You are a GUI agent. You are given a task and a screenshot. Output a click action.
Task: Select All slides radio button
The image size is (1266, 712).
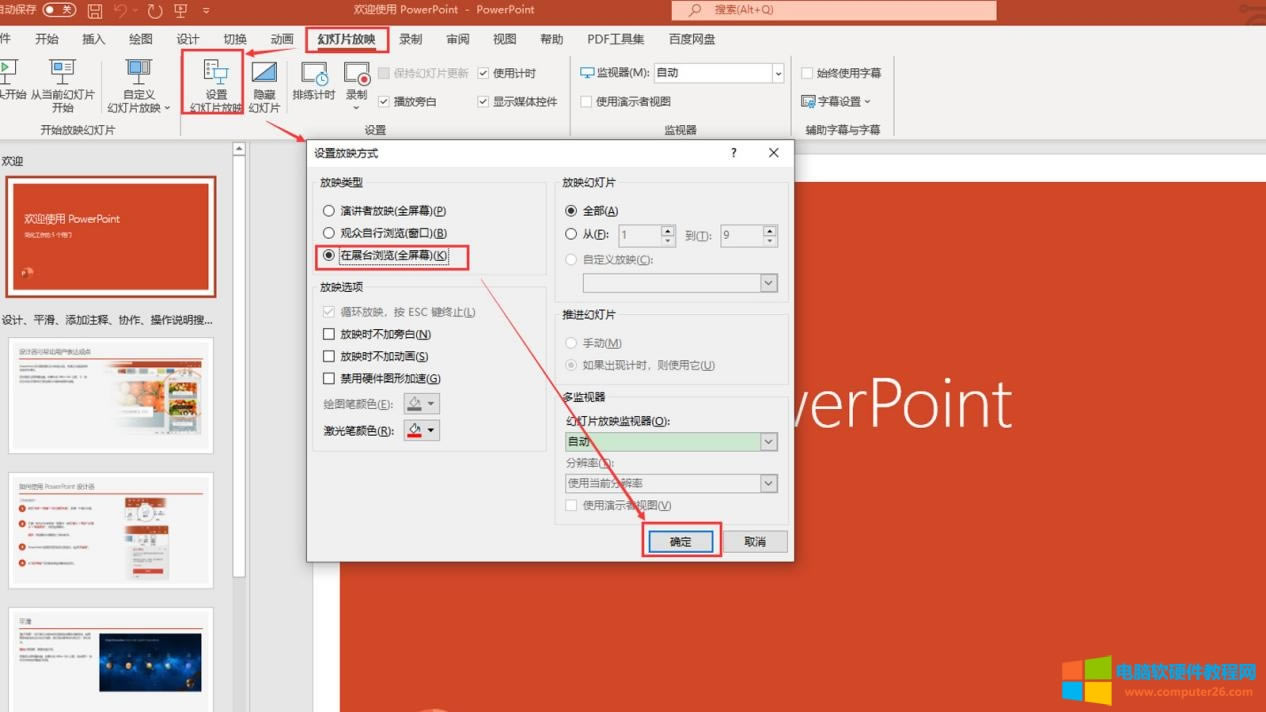pos(571,211)
